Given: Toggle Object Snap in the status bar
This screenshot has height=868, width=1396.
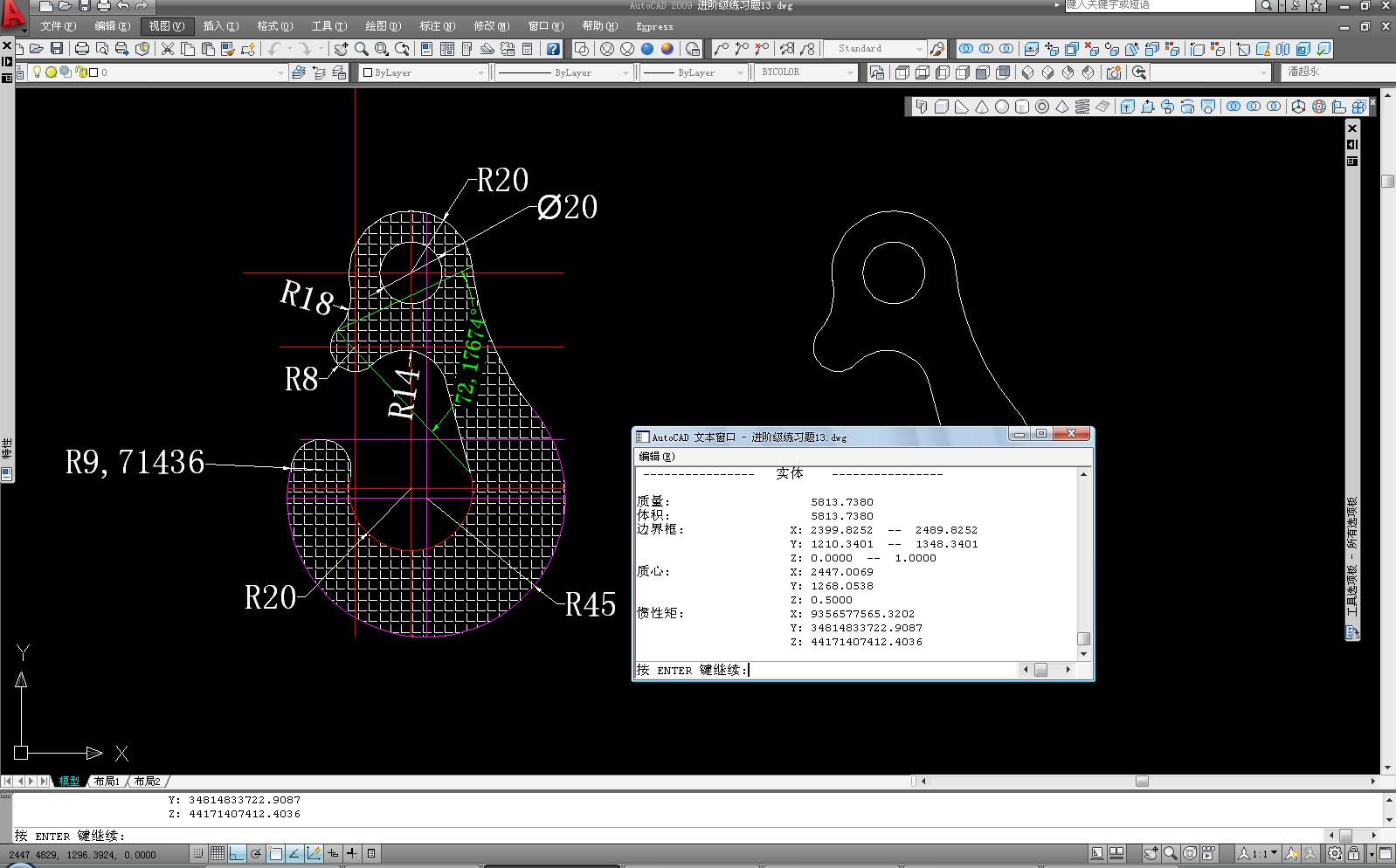Looking at the screenshot, I should [275, 853].
